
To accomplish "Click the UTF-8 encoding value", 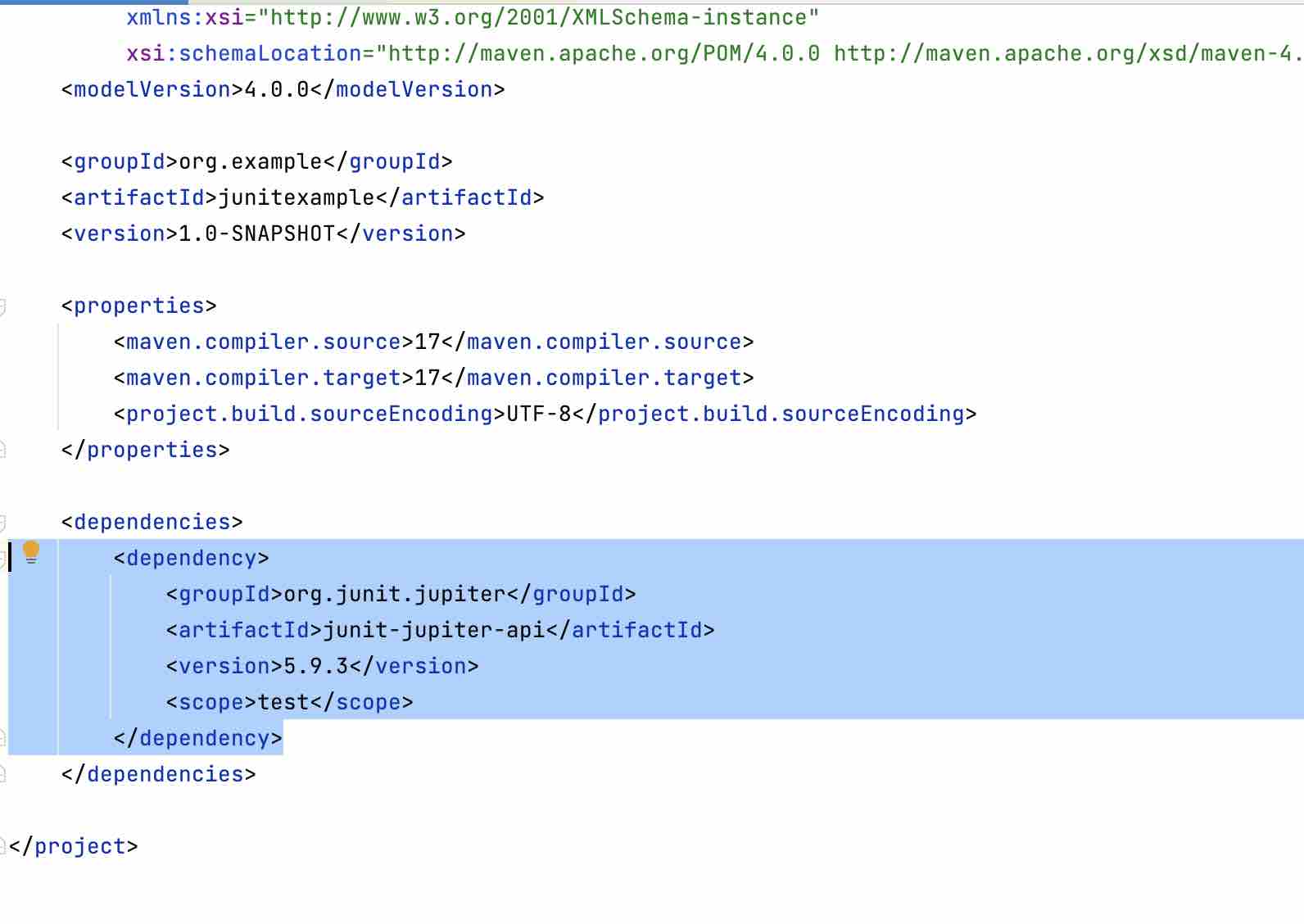I will click(539, 414).
